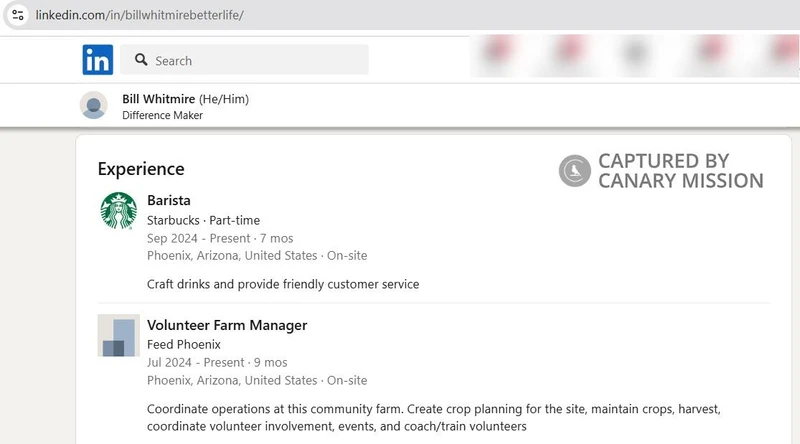Screen dimensions: 800x444
Task: Open the Starbucks company logo
Action: click(118, 210)
